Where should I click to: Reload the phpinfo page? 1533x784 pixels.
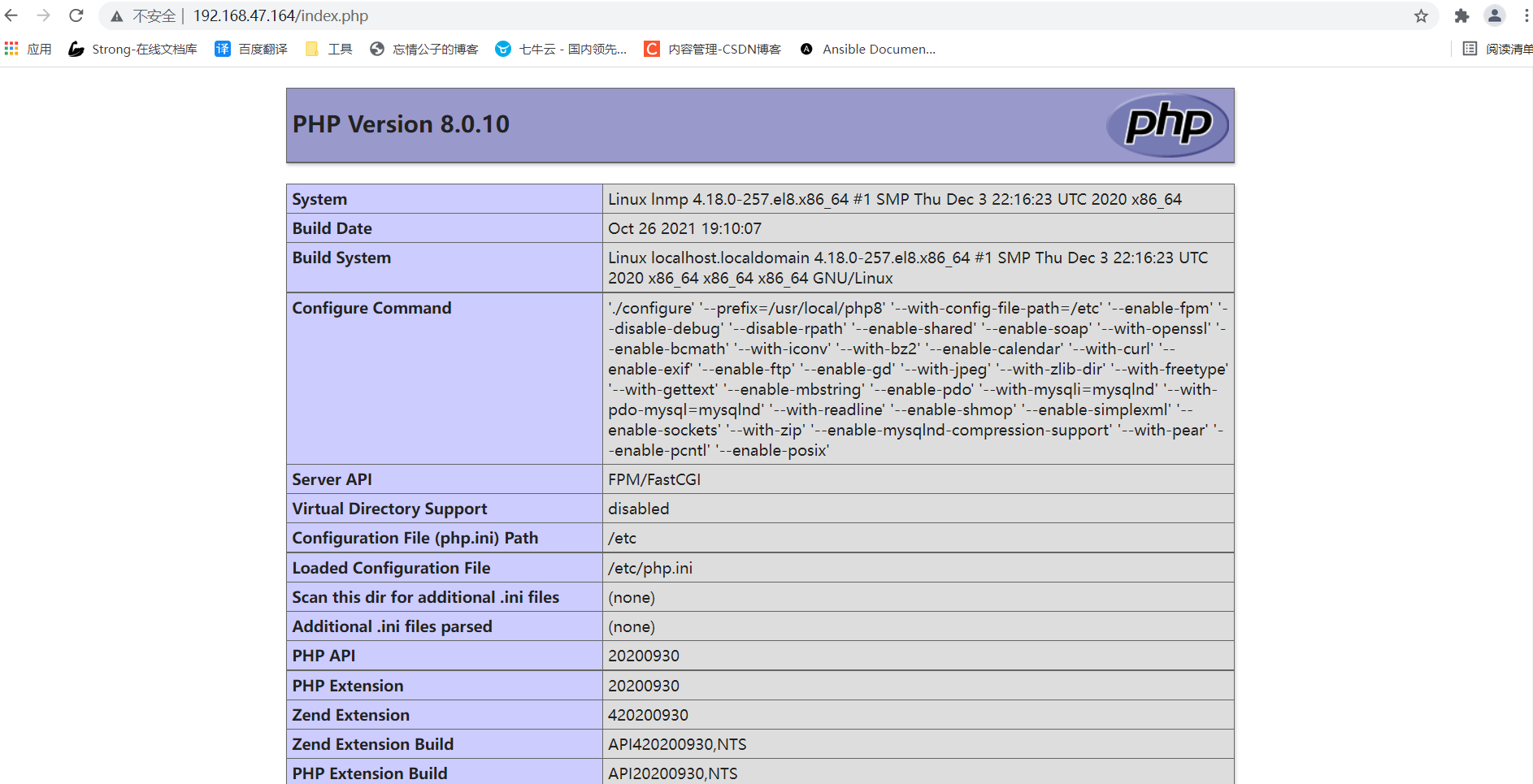point(76,15)
